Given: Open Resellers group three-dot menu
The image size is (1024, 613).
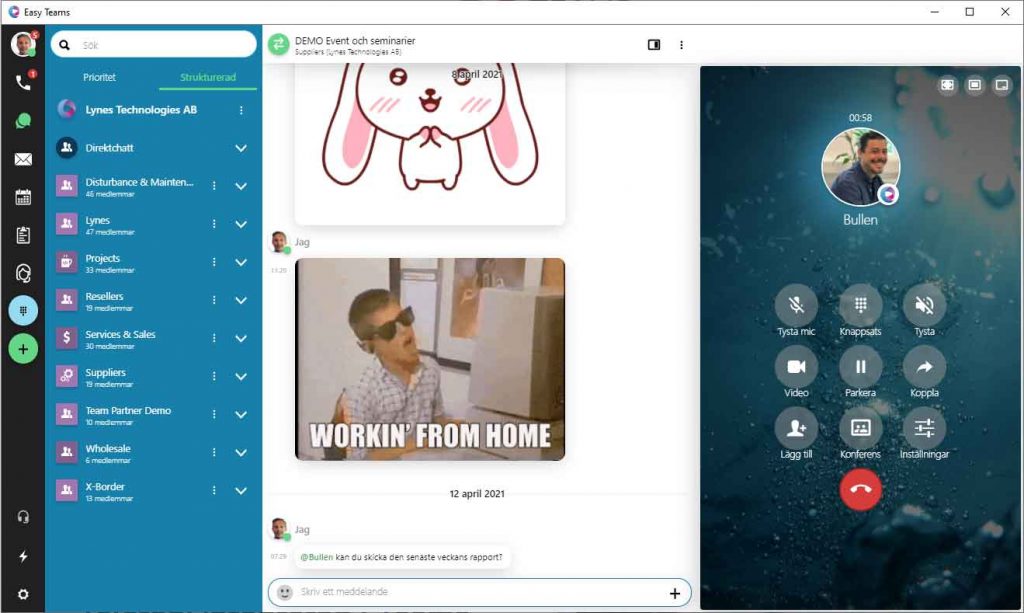Looking at the screenshot, I should tap(214, 300).
